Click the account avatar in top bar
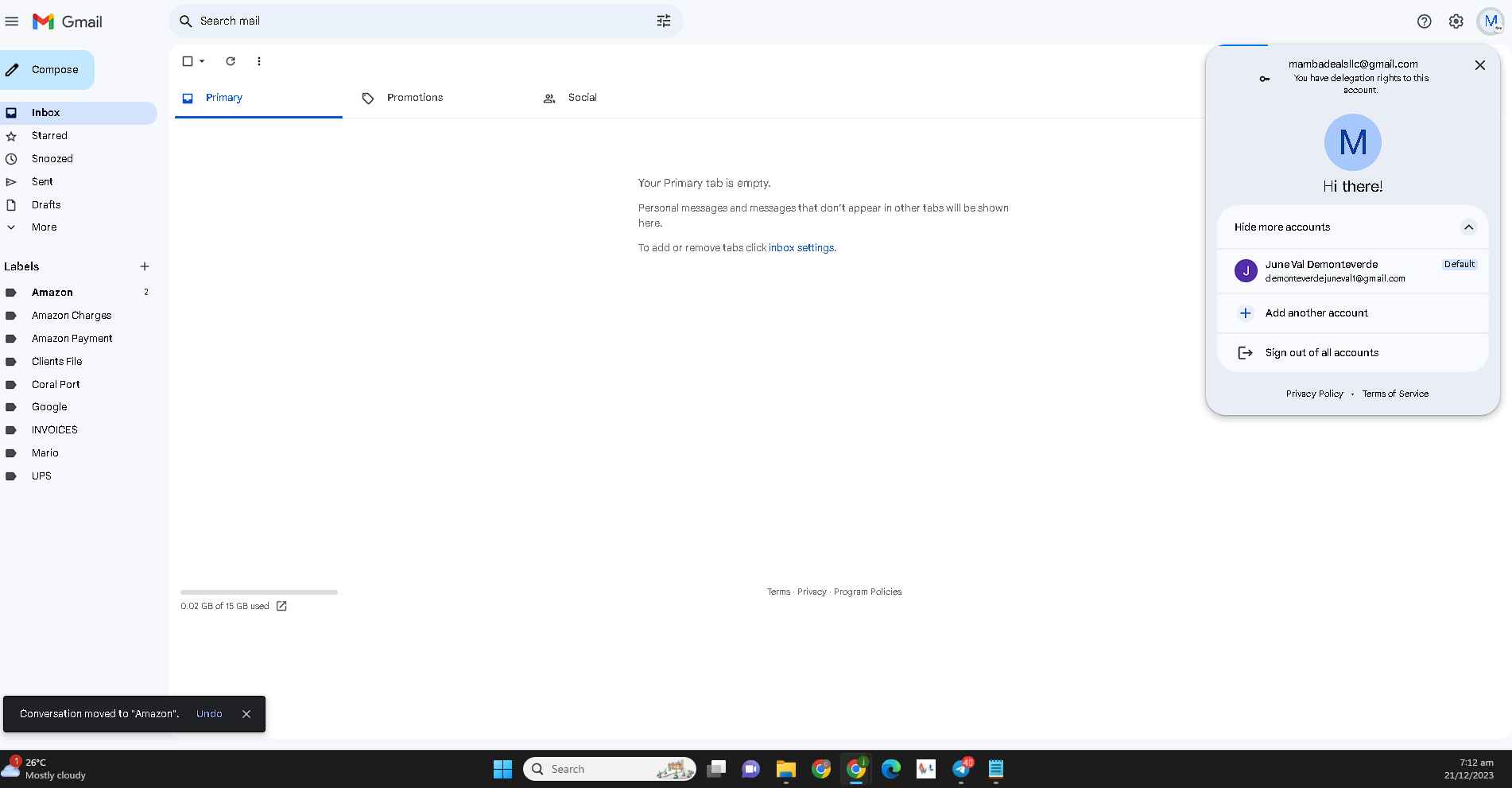This screenshot has height=788, width=1512. 1491,21
